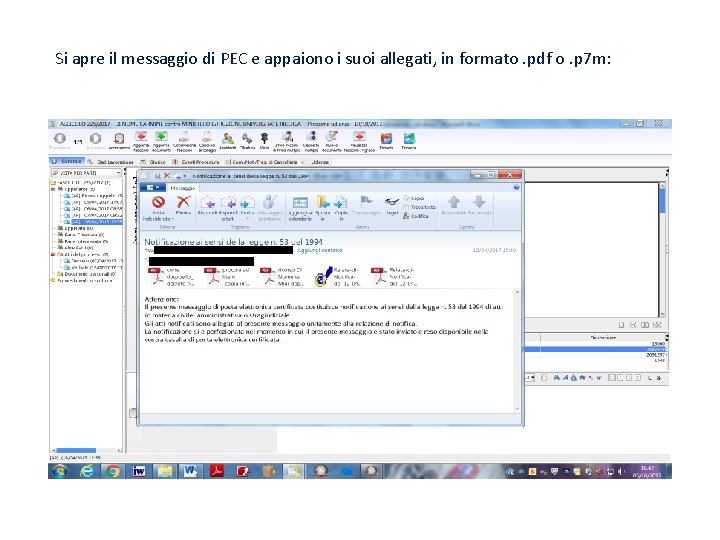Click the Aggiungi contatto link
Viewport: 720px width, 540px height.
tap(320, 250)
